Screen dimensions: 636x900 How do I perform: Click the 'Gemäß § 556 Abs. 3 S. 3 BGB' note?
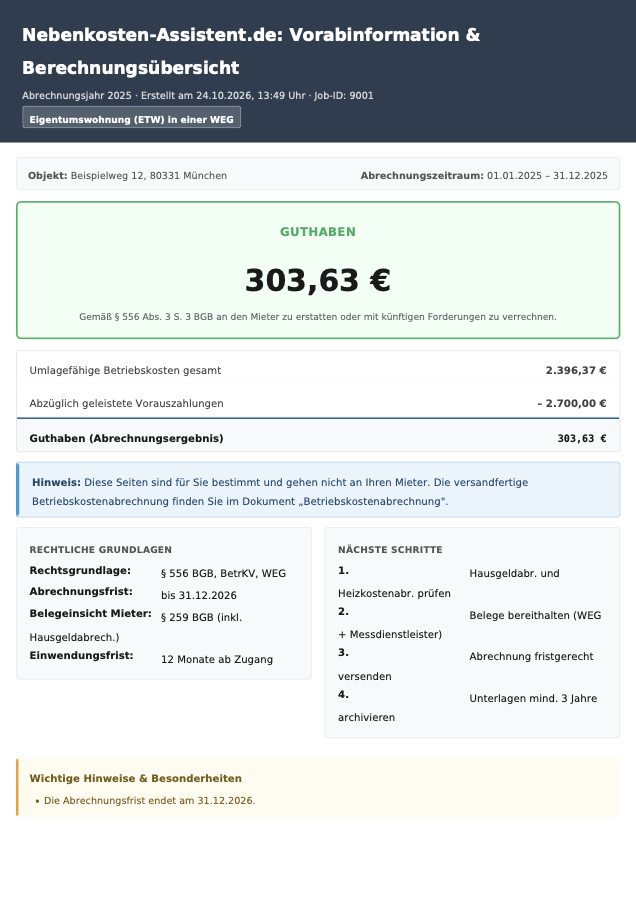[318, 317]
